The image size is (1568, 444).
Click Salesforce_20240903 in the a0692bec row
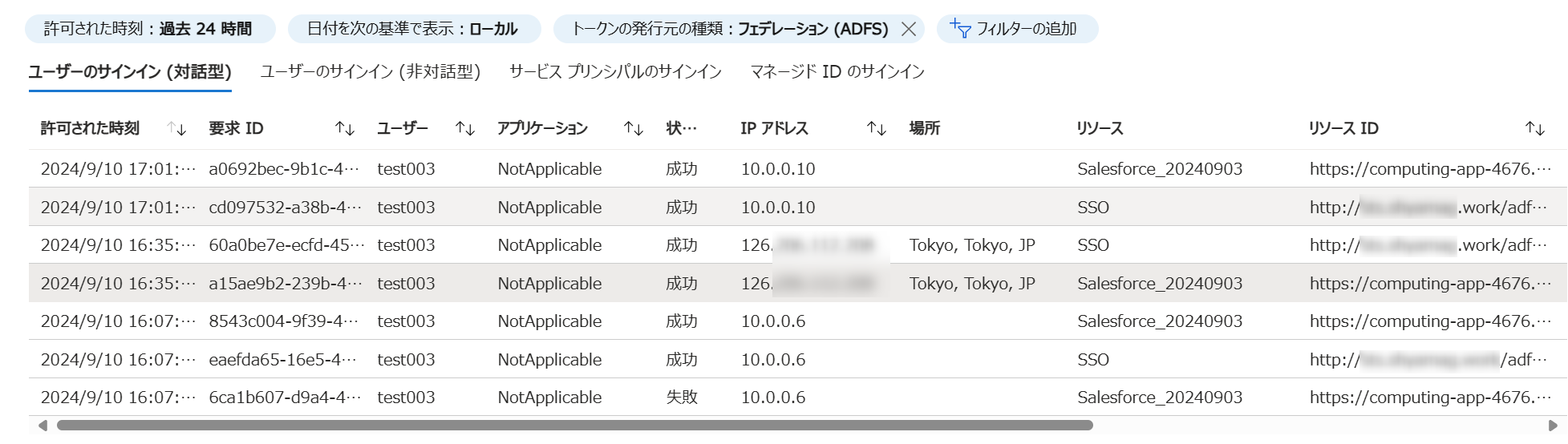coord(1160,169)
